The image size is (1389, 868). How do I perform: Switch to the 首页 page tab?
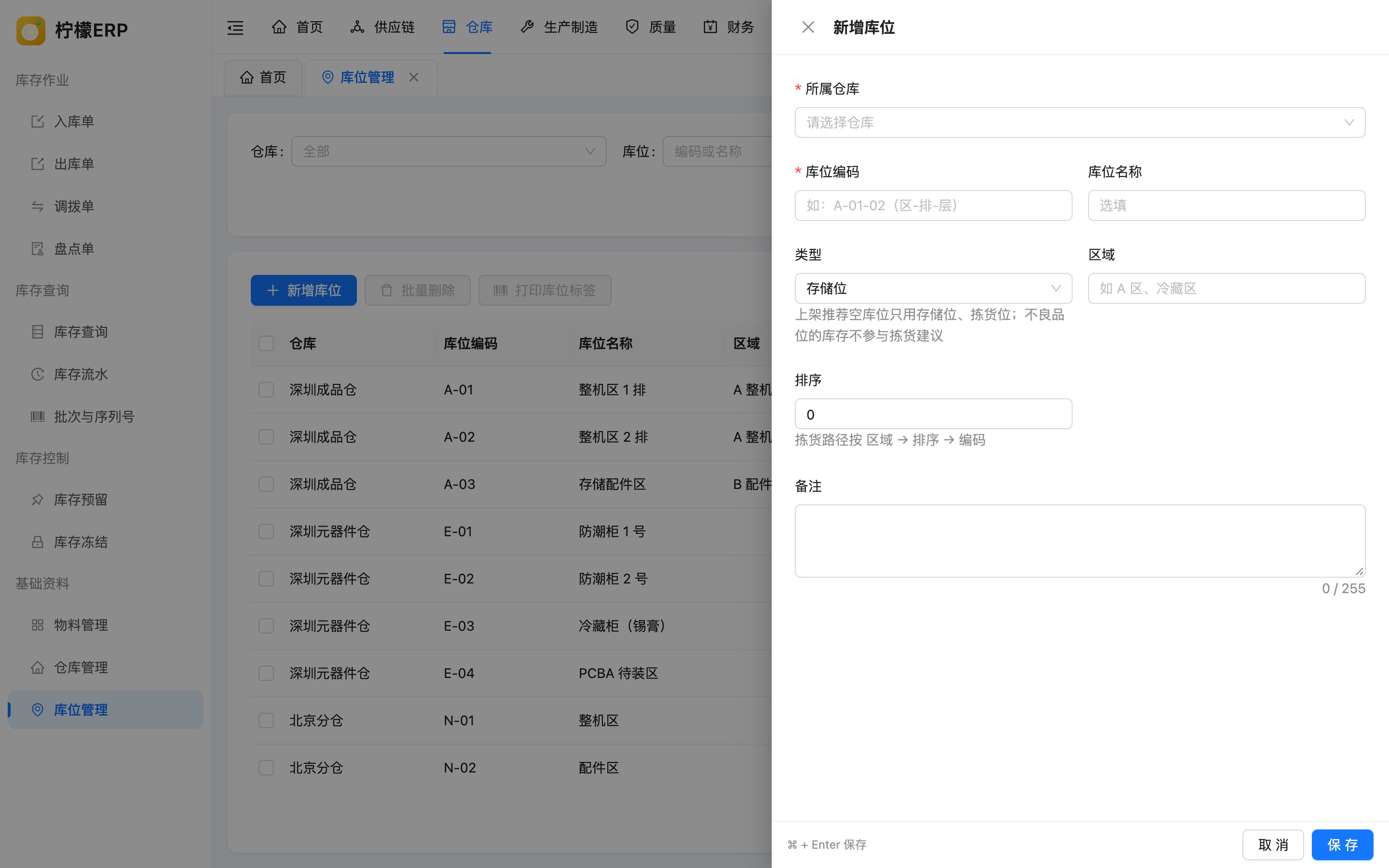(263, 77)
